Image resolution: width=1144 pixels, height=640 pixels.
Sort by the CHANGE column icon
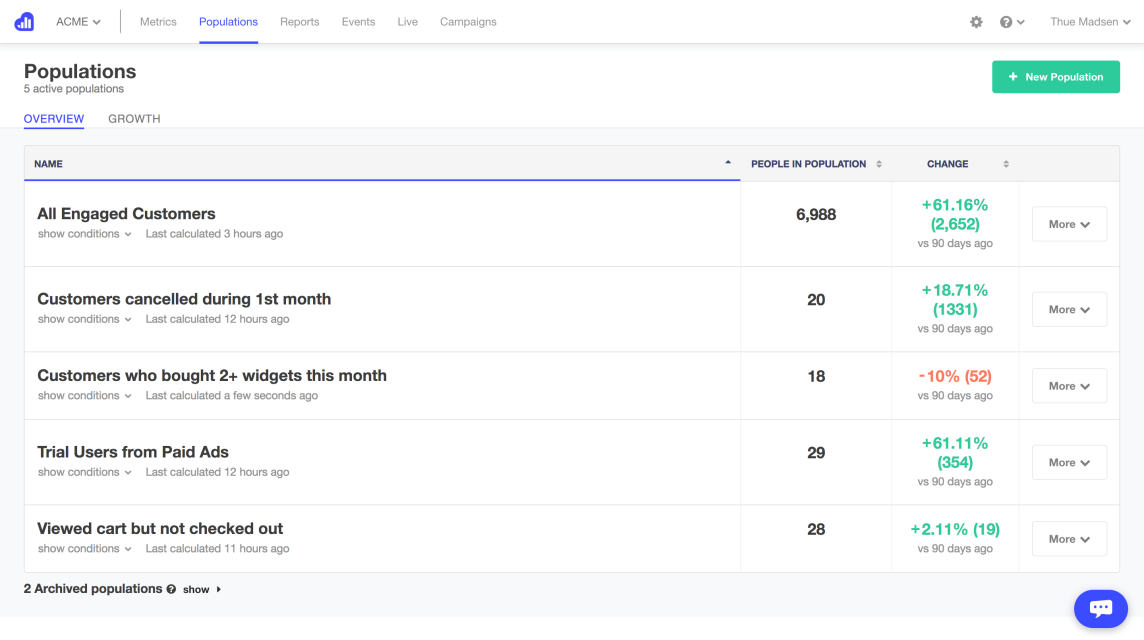click(x=1004, y=164)
